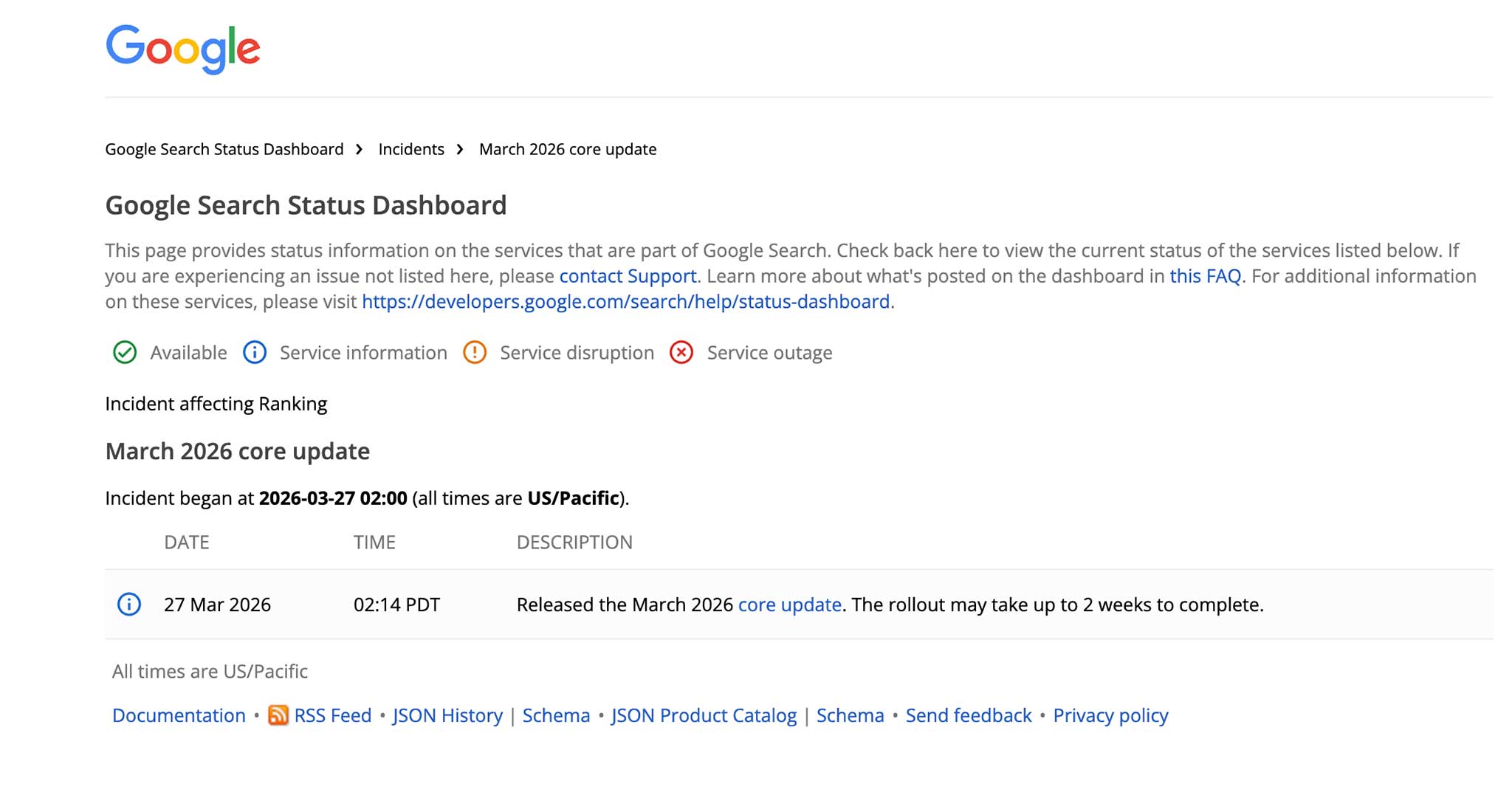The image size is (1512, 798).
Task: Click the bold 2026-03-27 02:00 timestamp
Action: (333, 498)
